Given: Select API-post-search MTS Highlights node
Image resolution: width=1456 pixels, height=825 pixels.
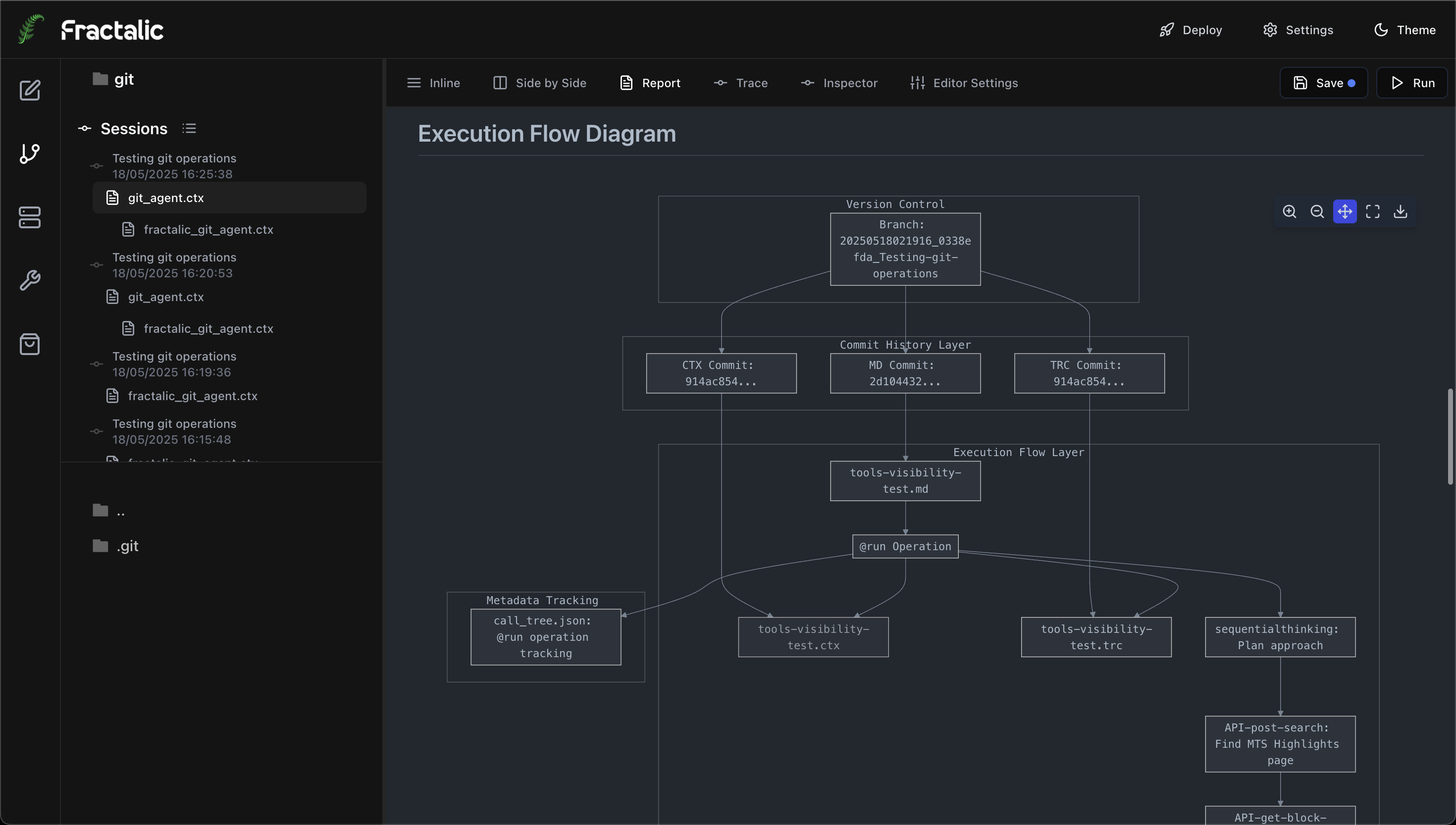Looking at the screenshot, I should tap(1280, 744).
